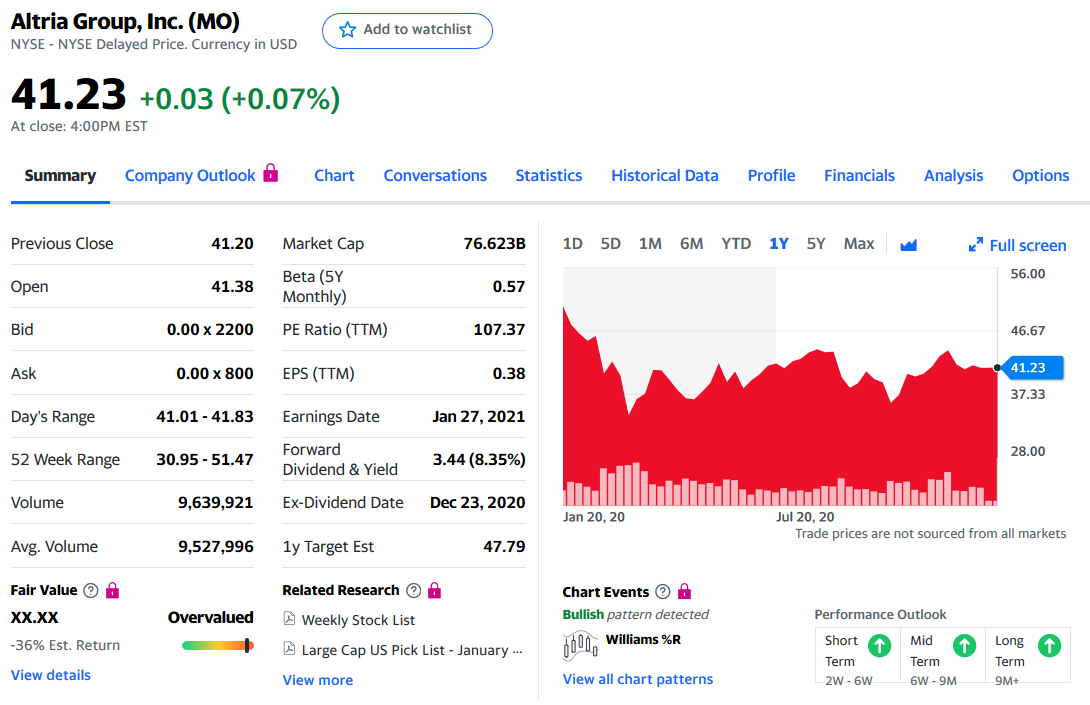Click the lock icon beside Company Outlook
The height and width of the screenshot is (705, 1090).
click(270, 172)
